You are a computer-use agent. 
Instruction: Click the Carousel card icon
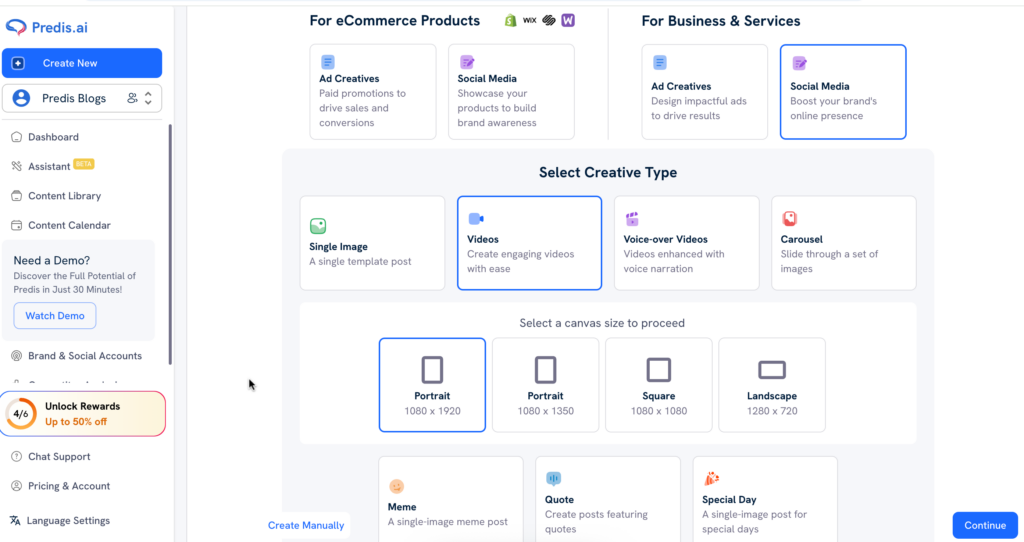[789, 219]
